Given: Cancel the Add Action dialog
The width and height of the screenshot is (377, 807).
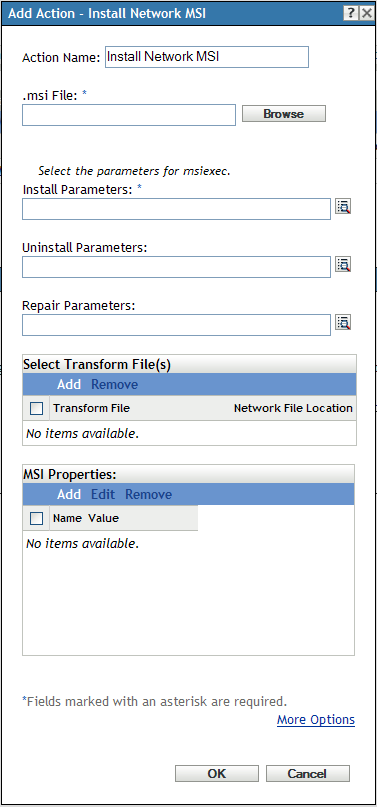Looking at the screenshot, I should (308, 774).
